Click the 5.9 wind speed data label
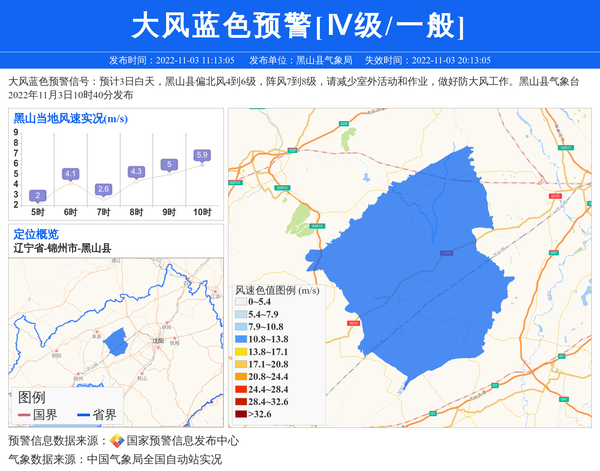This screenshot has width=600, height=471. (202, 155)
